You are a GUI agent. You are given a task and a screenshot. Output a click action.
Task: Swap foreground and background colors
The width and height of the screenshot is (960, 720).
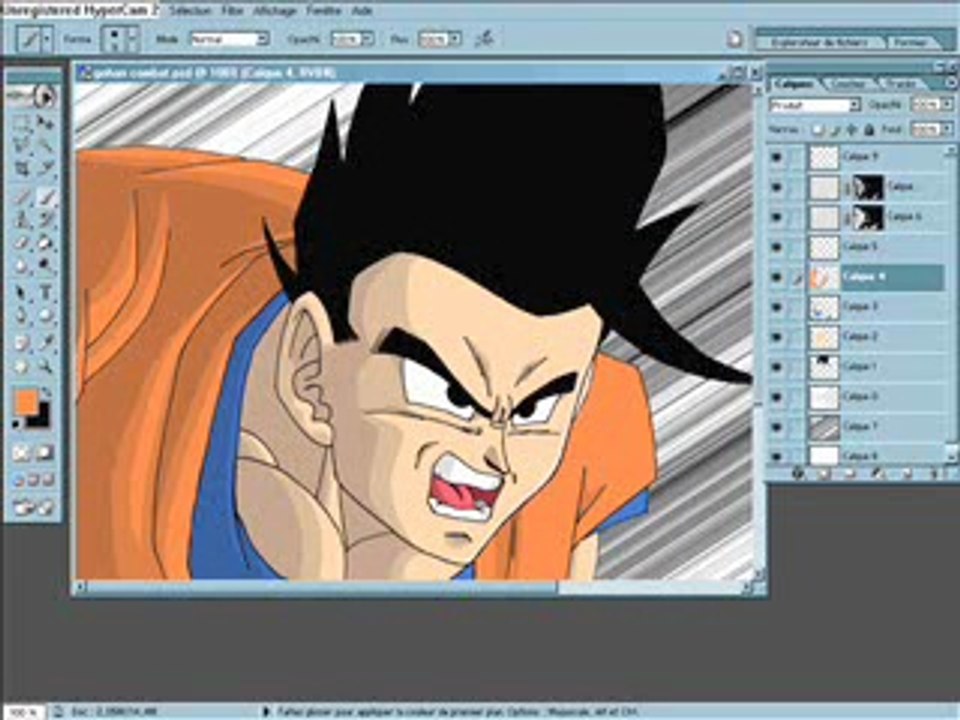47,392
